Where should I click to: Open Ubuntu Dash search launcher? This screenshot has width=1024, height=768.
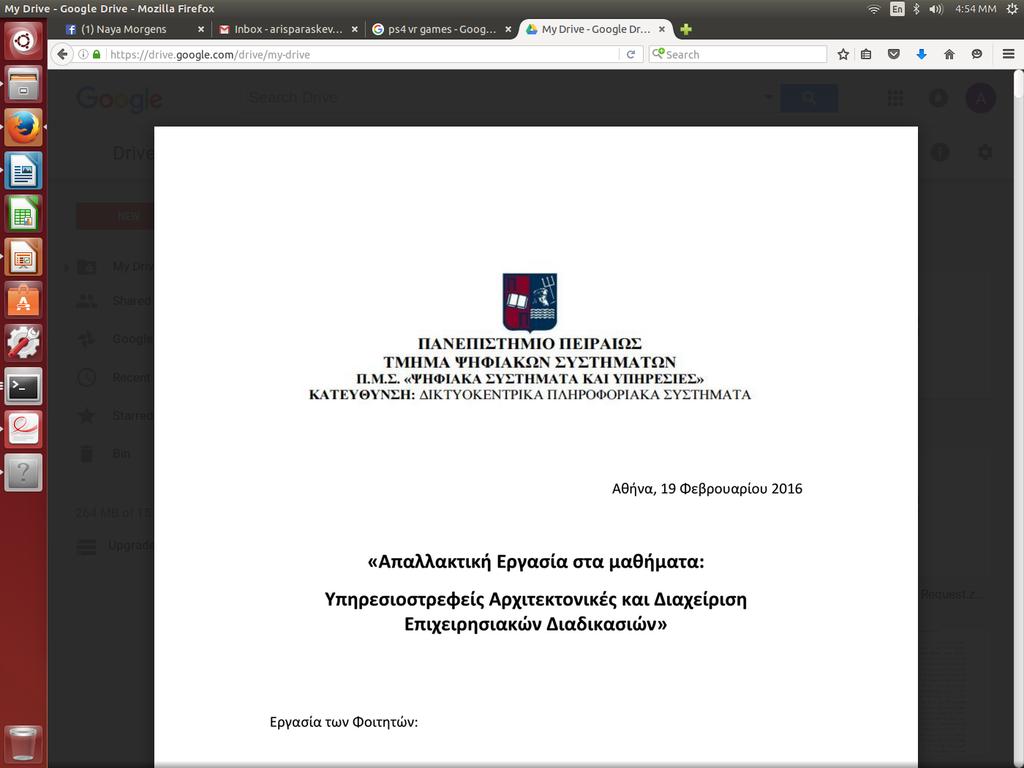[x=24, y=40]
